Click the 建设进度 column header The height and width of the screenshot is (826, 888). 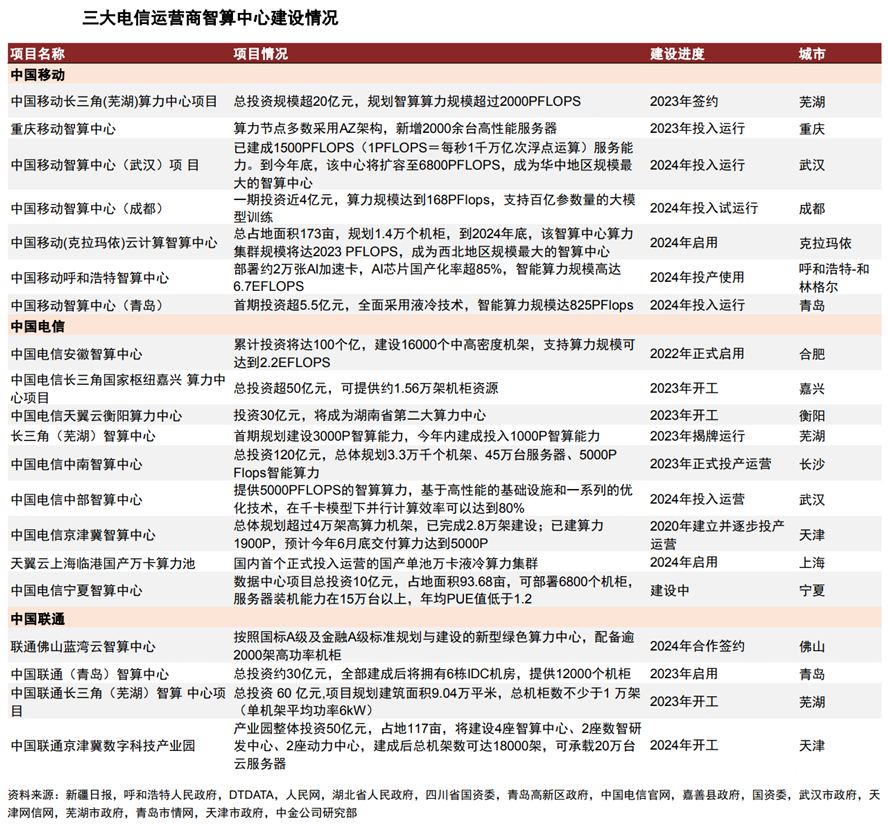[677, 54]
